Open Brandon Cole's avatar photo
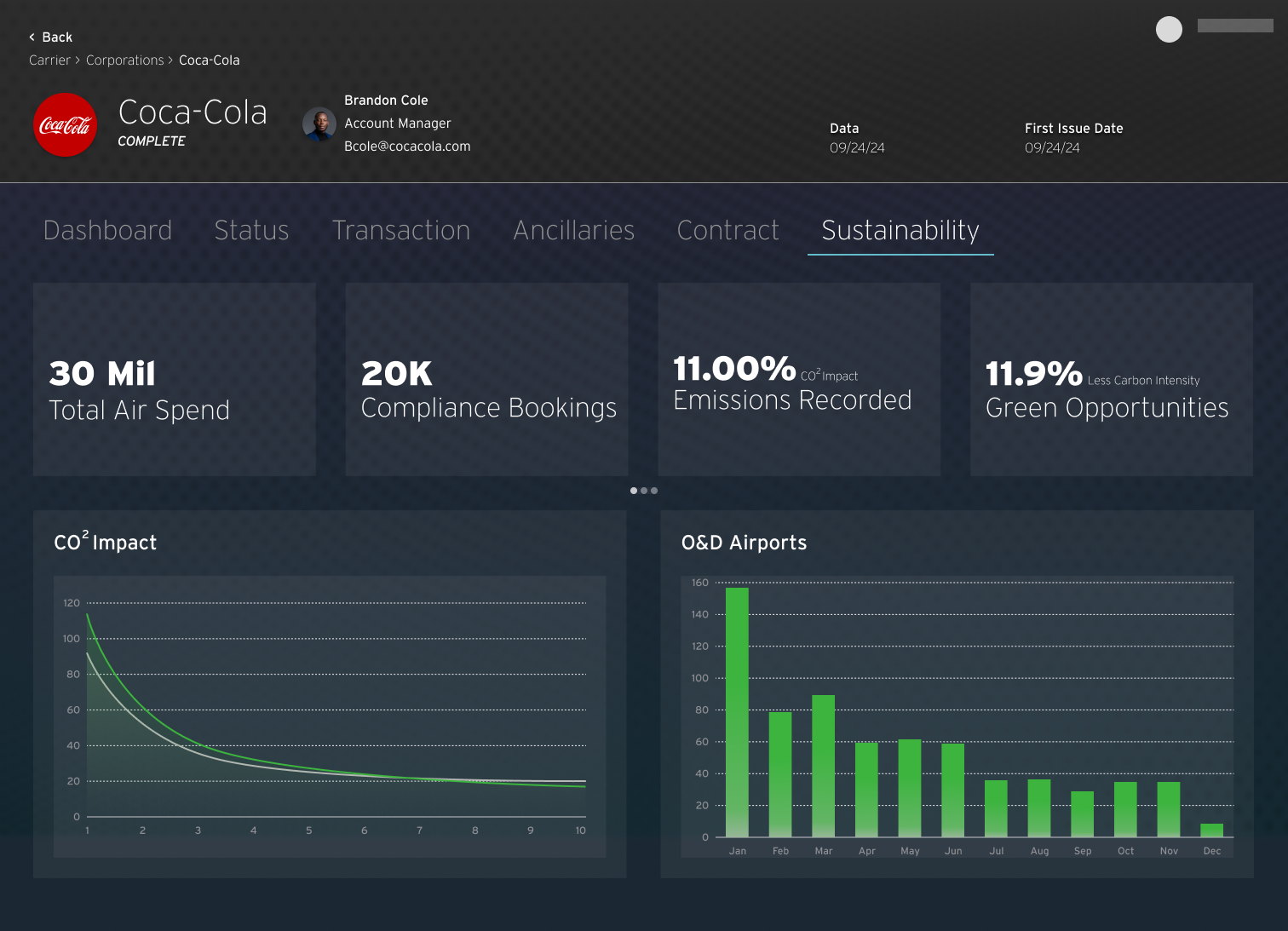The height and width of the screenshot is (931, 1288). point(319,124)
